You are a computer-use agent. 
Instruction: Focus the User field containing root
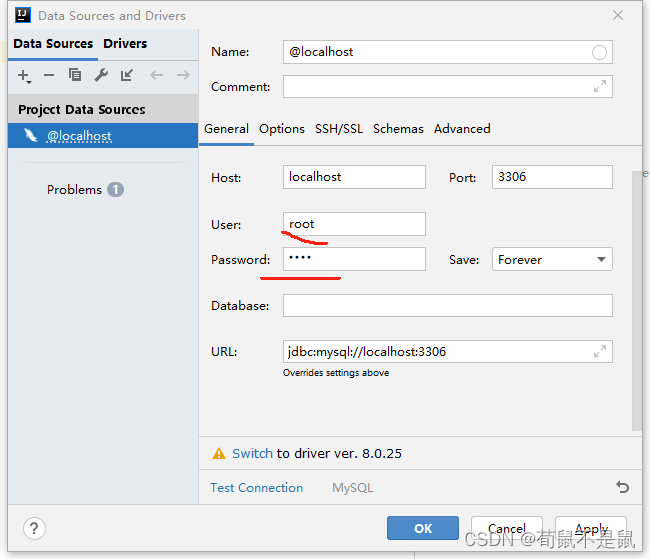click(354, 224)
